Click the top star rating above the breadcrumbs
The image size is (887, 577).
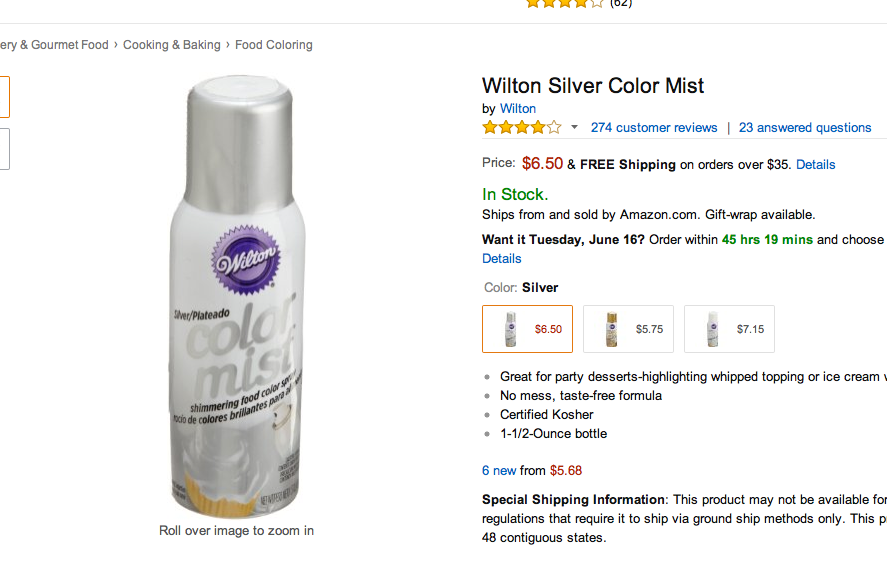coord(565,3)
